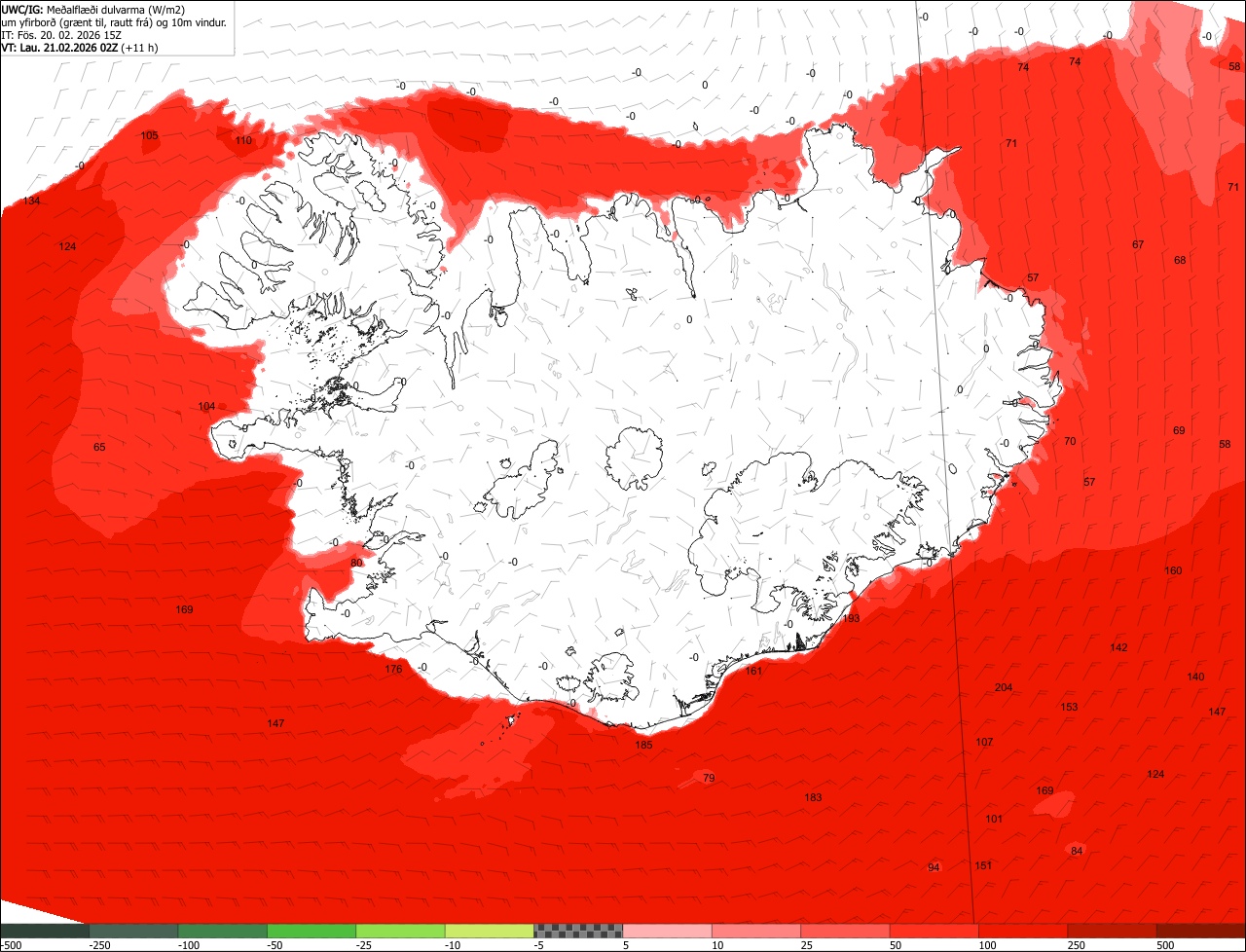
Task: Click the map value 104
Action: [206, 406]
